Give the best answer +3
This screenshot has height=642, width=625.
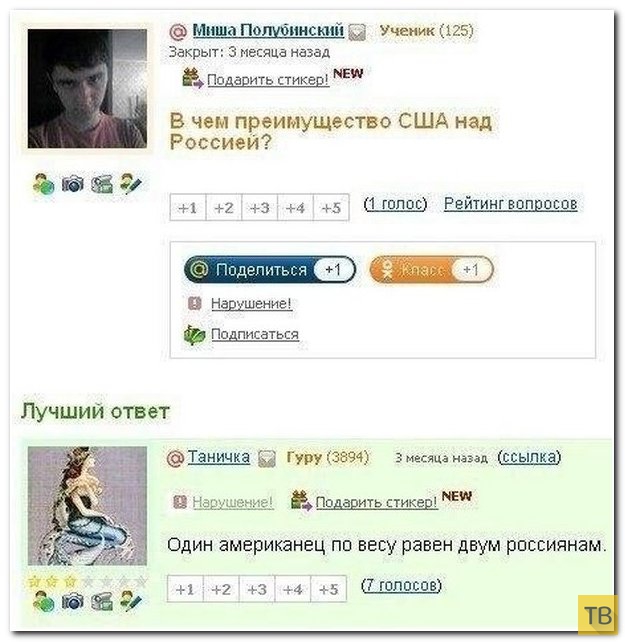[257, 589]
